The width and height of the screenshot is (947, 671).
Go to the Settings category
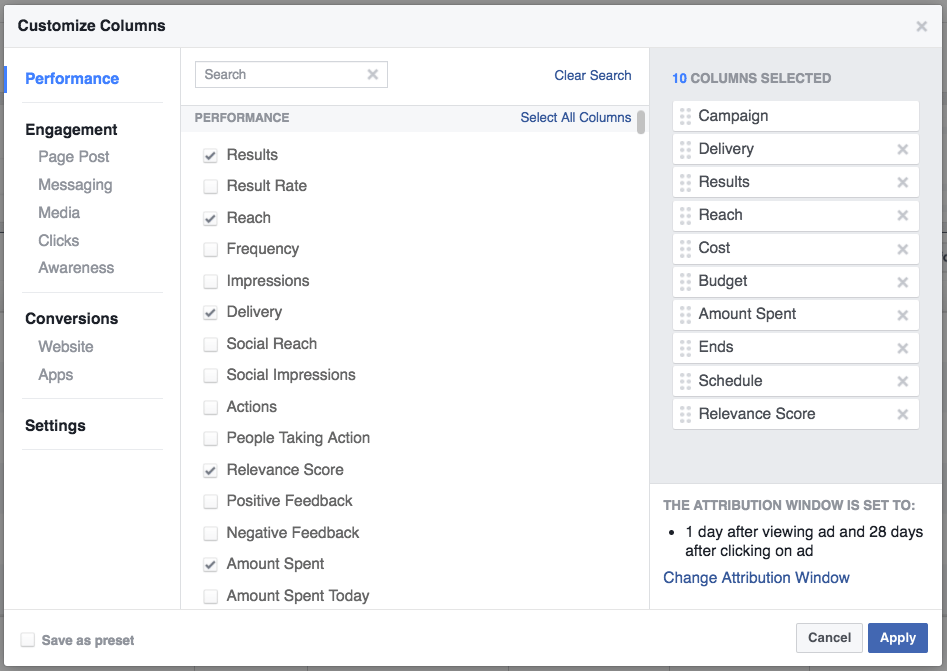tap(55, 426)
